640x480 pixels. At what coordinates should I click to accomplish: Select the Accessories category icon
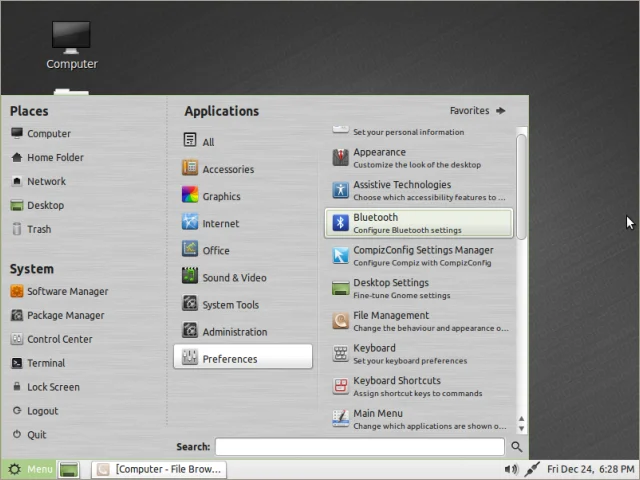tap(190, 168)
